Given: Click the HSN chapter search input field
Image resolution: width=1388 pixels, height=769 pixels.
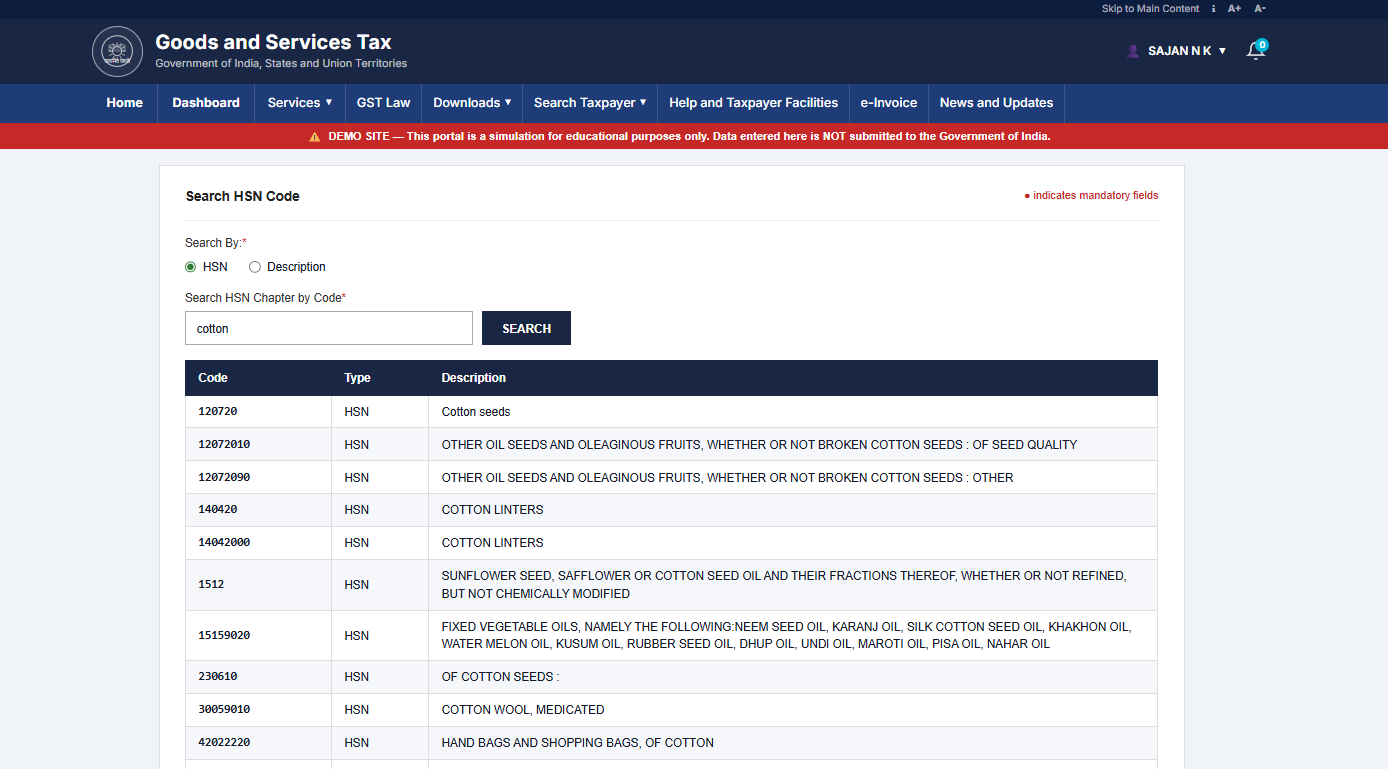Looking at the screenshot, I should tap(329, 328).
